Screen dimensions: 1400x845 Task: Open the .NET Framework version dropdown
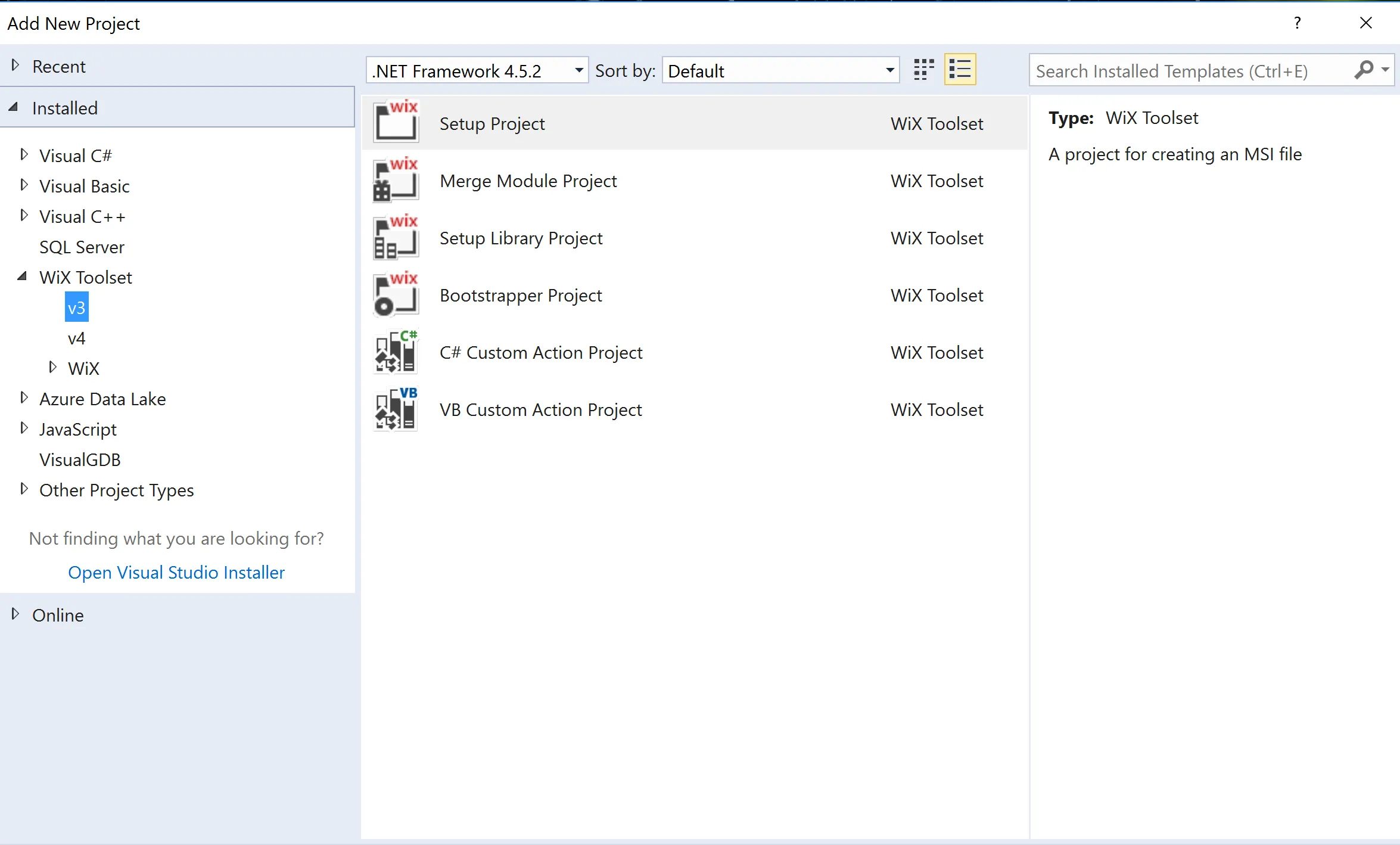tap(578, 70)
